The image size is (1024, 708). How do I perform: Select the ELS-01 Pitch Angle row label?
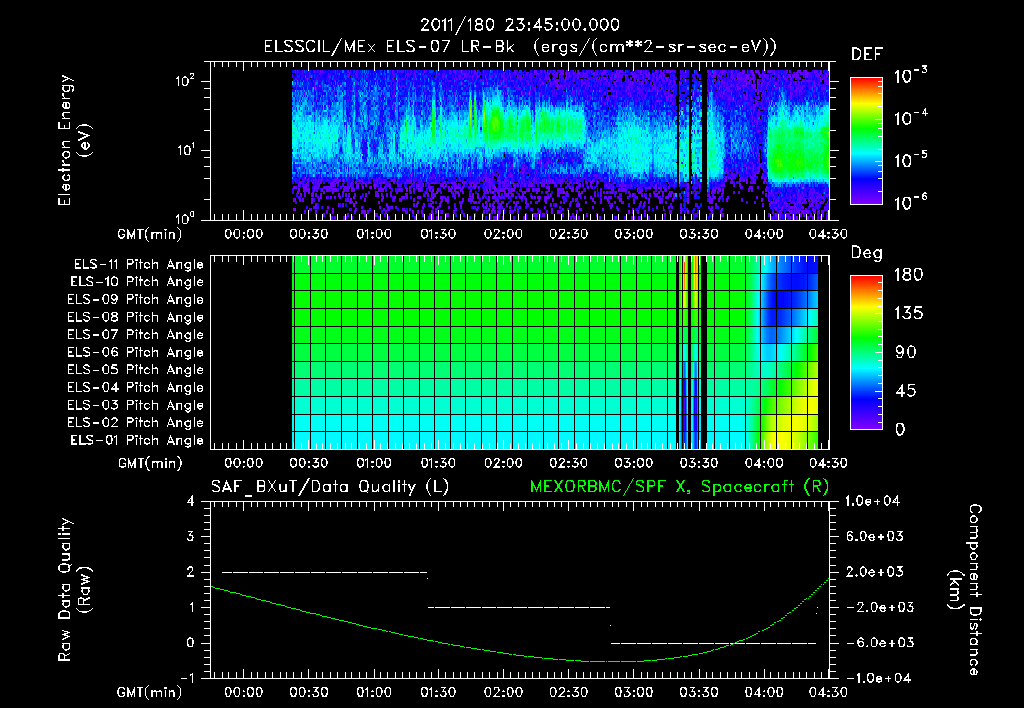pyautogui.click(x=137, y=440)
